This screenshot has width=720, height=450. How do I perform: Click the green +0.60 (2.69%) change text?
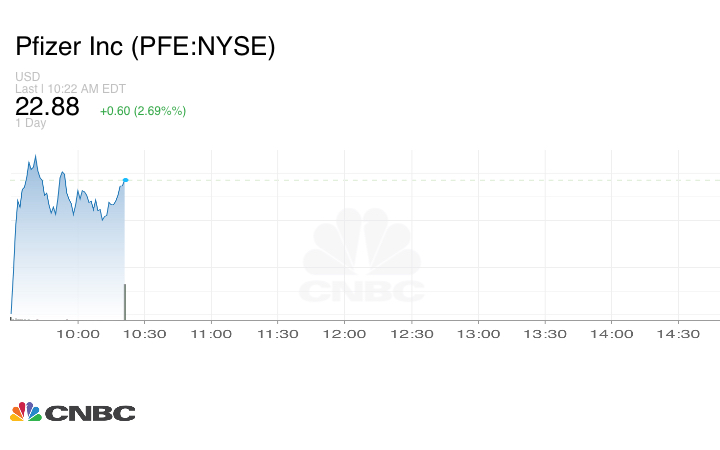(x=143, y=110)
